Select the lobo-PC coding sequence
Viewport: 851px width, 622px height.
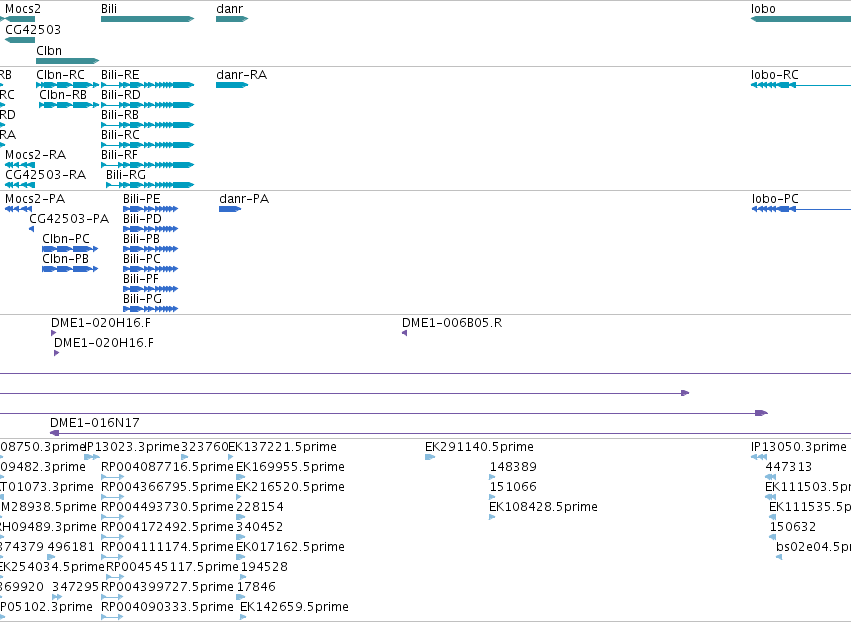(x=801, y=209)
